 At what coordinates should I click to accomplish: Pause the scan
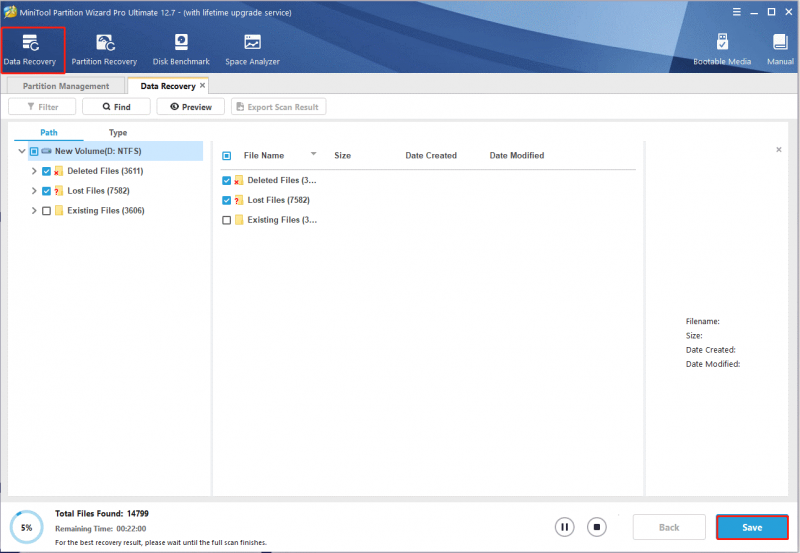click(x=564, y=527)
